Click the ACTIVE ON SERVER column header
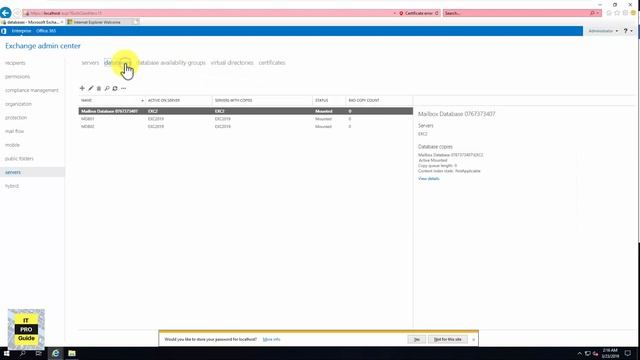The image size is (640, 360). [179, 100]
